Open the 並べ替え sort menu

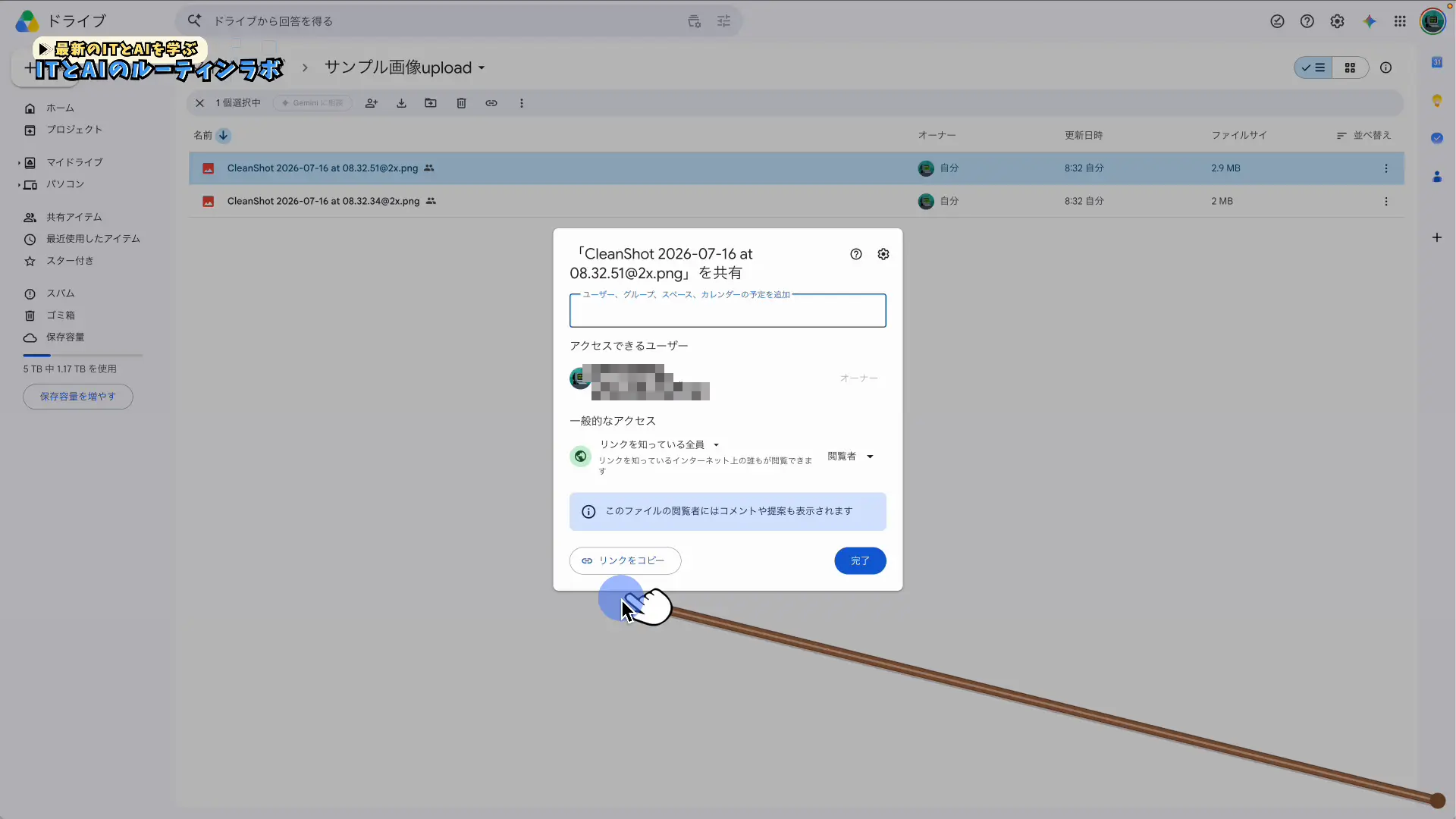[x=1363, y=136]
